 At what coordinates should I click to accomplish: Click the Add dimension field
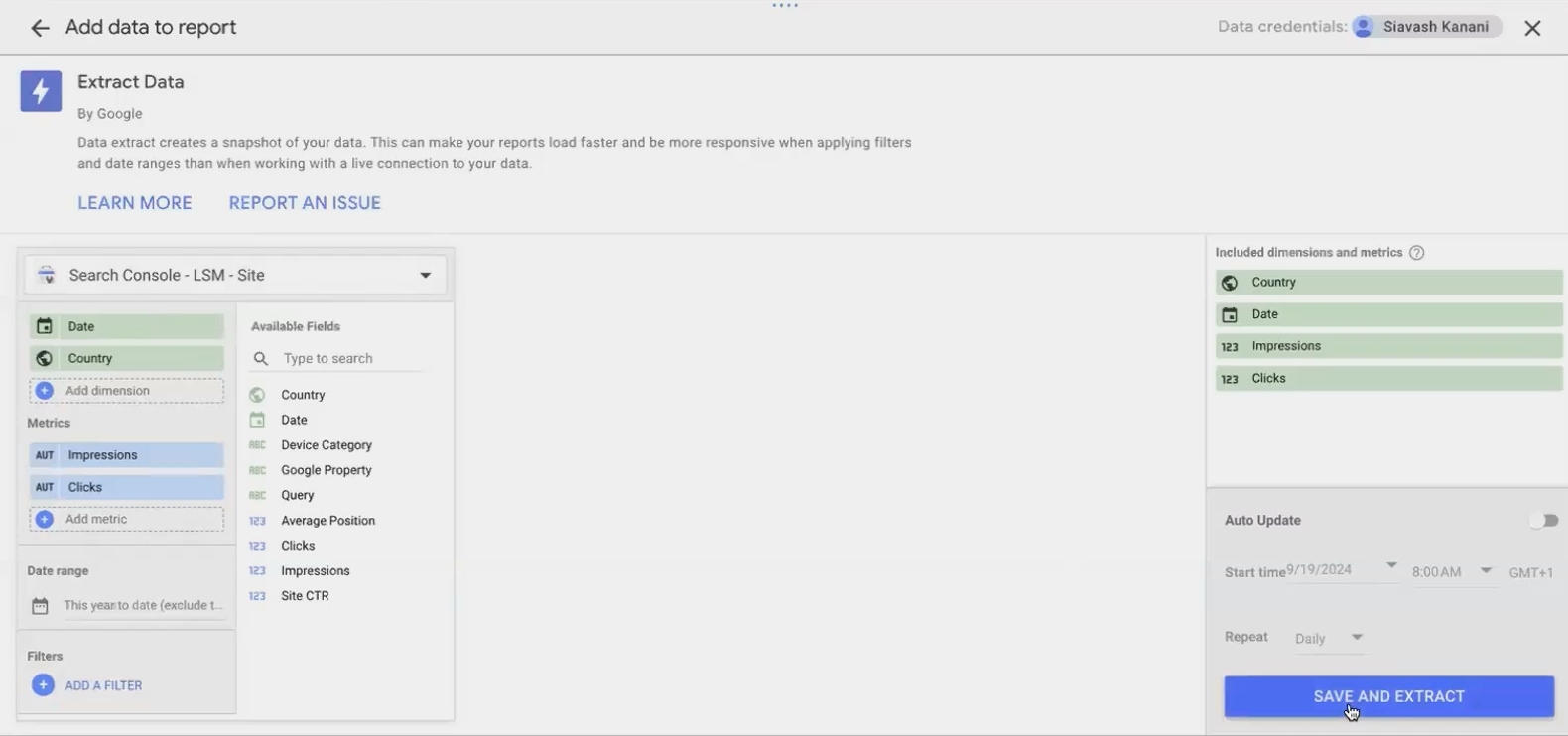126,391
